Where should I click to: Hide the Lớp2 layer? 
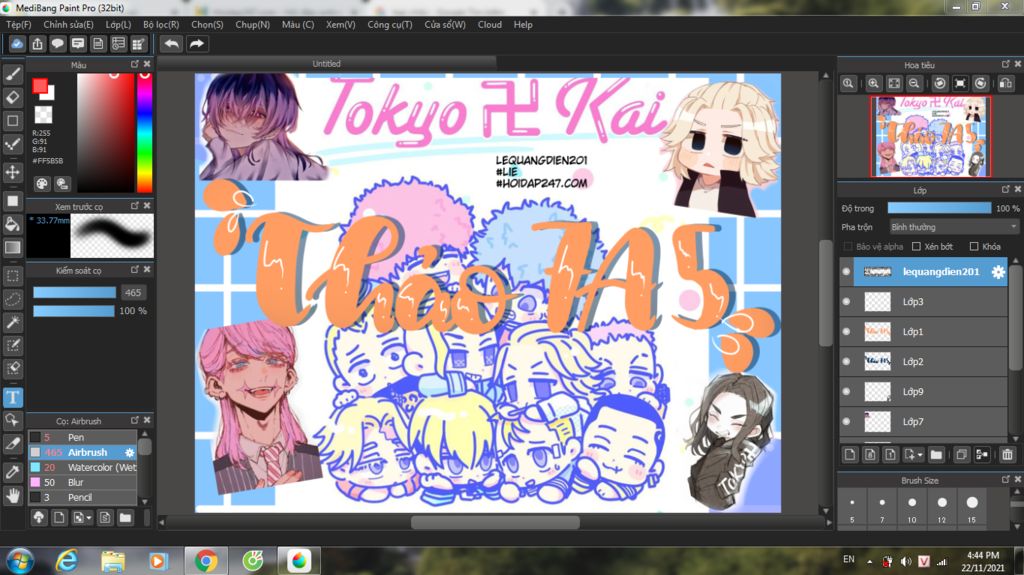(846, 361)
